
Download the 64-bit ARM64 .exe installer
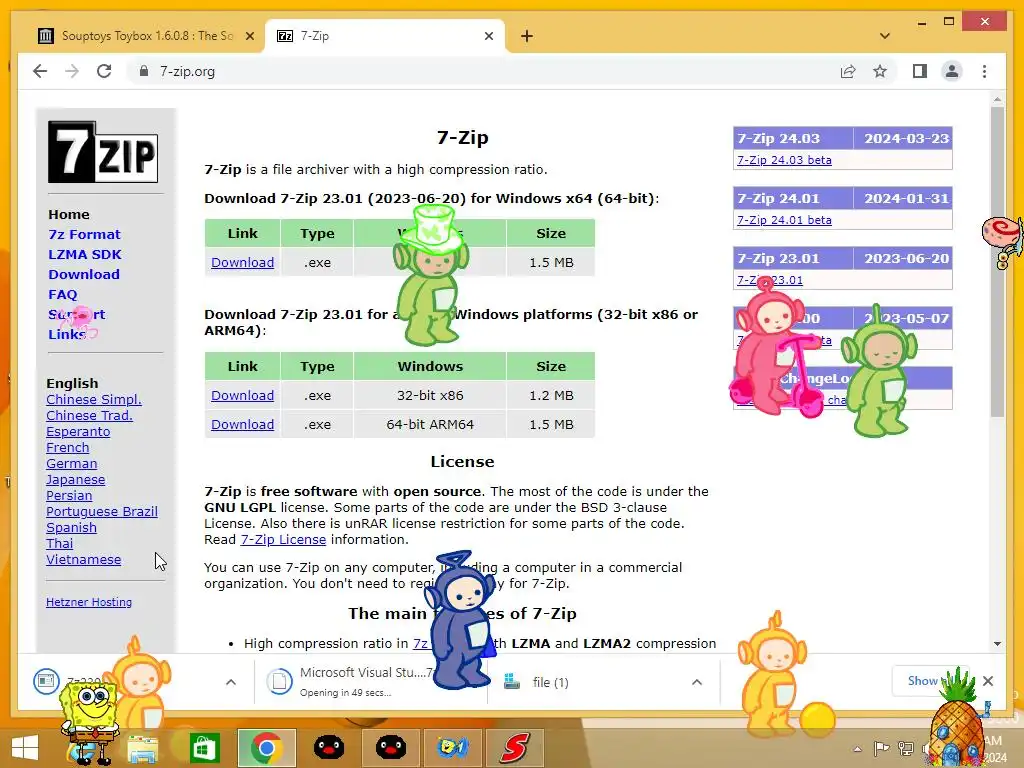click(x=242, y=424)
